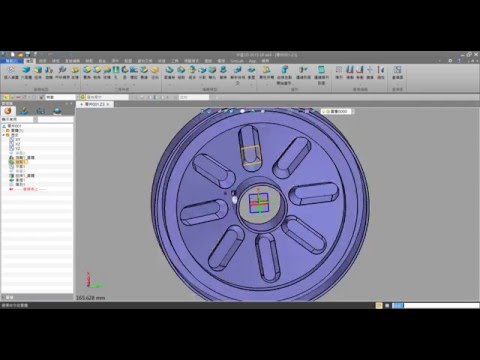Select the Thread feature tool

tap(134, 72)
